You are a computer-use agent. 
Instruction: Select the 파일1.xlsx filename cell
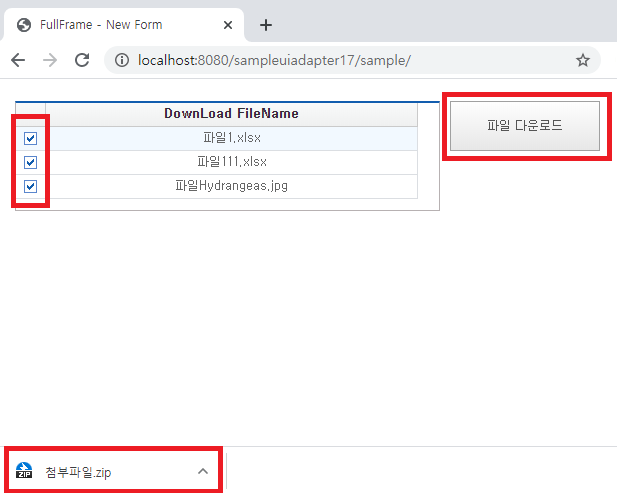coord(231,138)
